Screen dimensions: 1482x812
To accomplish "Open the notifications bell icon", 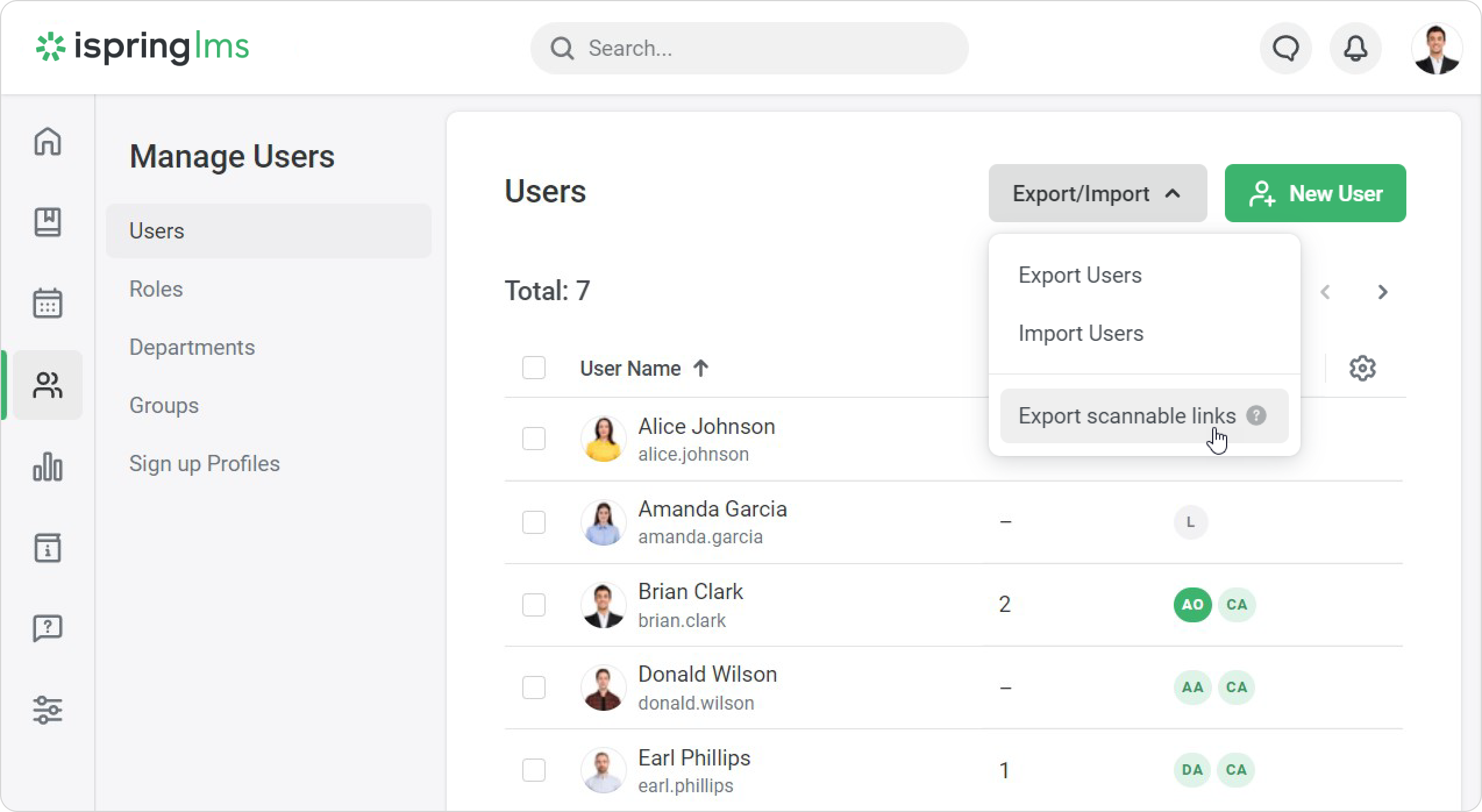I will (x=1355, y=48).
